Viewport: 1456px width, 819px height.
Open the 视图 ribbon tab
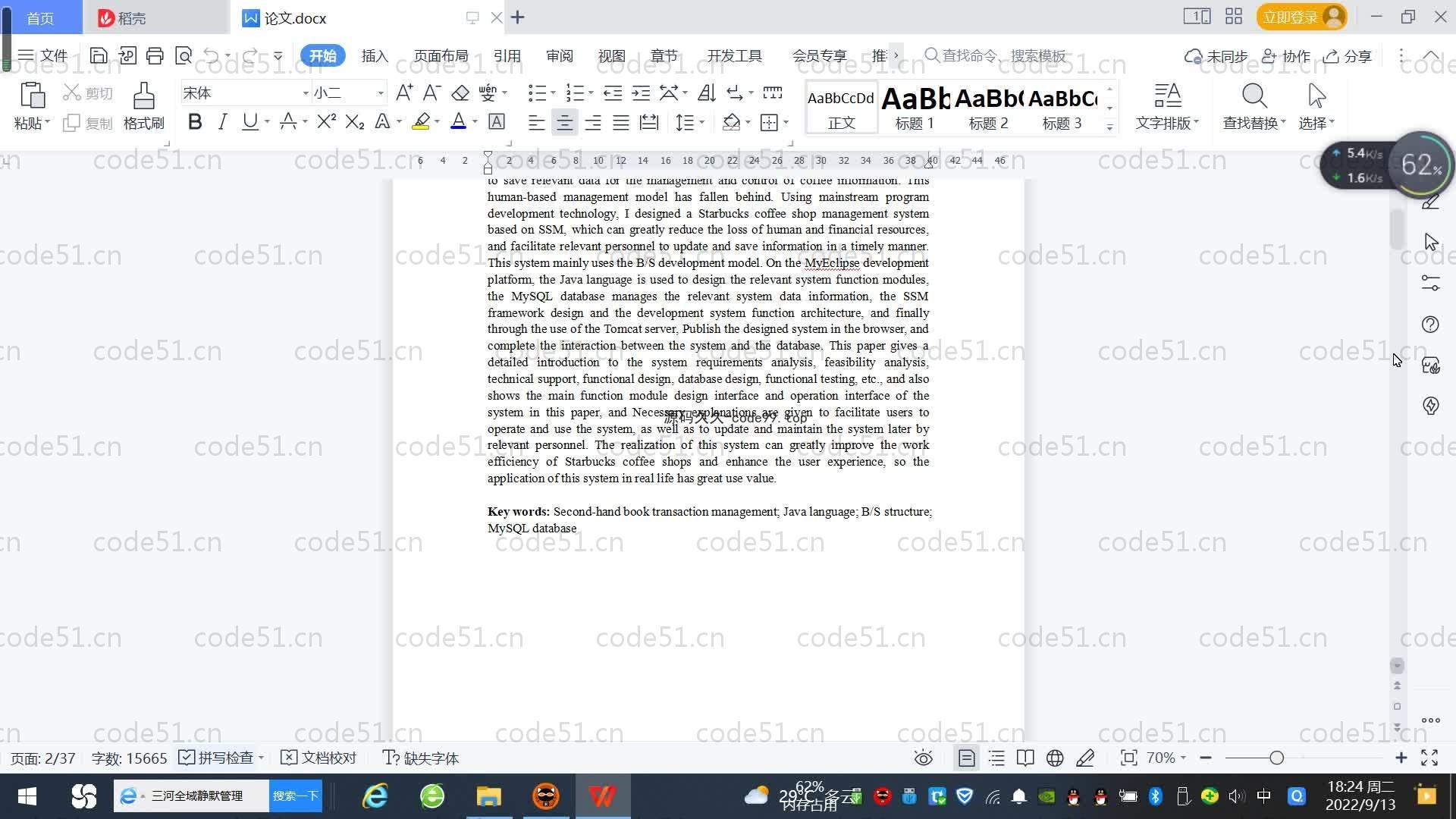[611, 56]
